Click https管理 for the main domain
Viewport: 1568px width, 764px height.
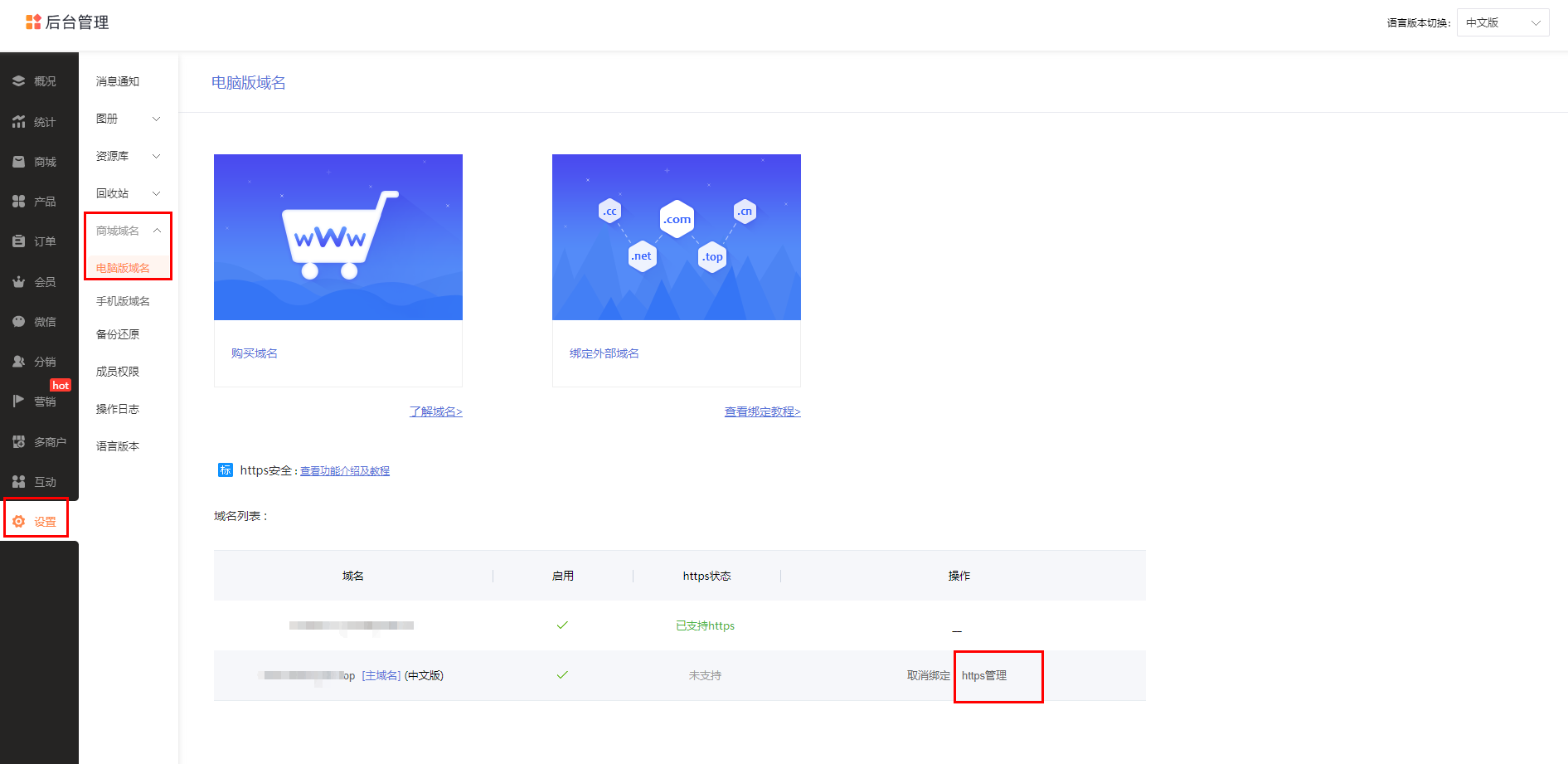click(984, 676)
